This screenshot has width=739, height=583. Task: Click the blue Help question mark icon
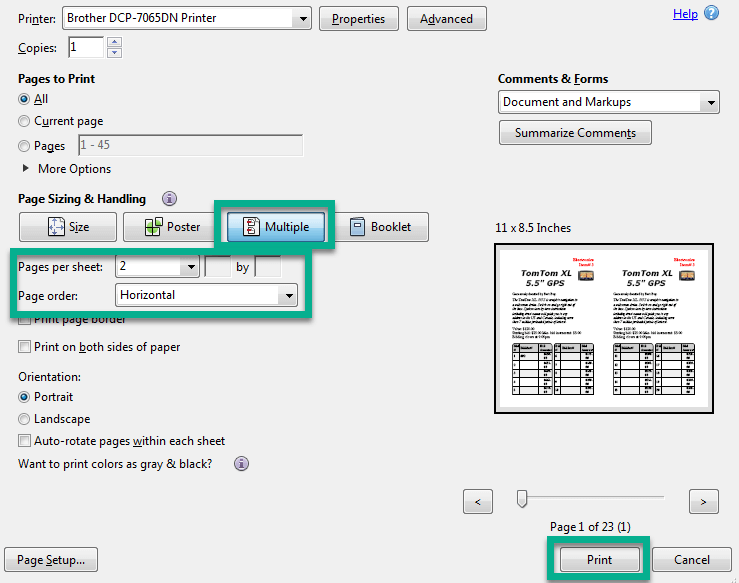(x=711, y=13)
